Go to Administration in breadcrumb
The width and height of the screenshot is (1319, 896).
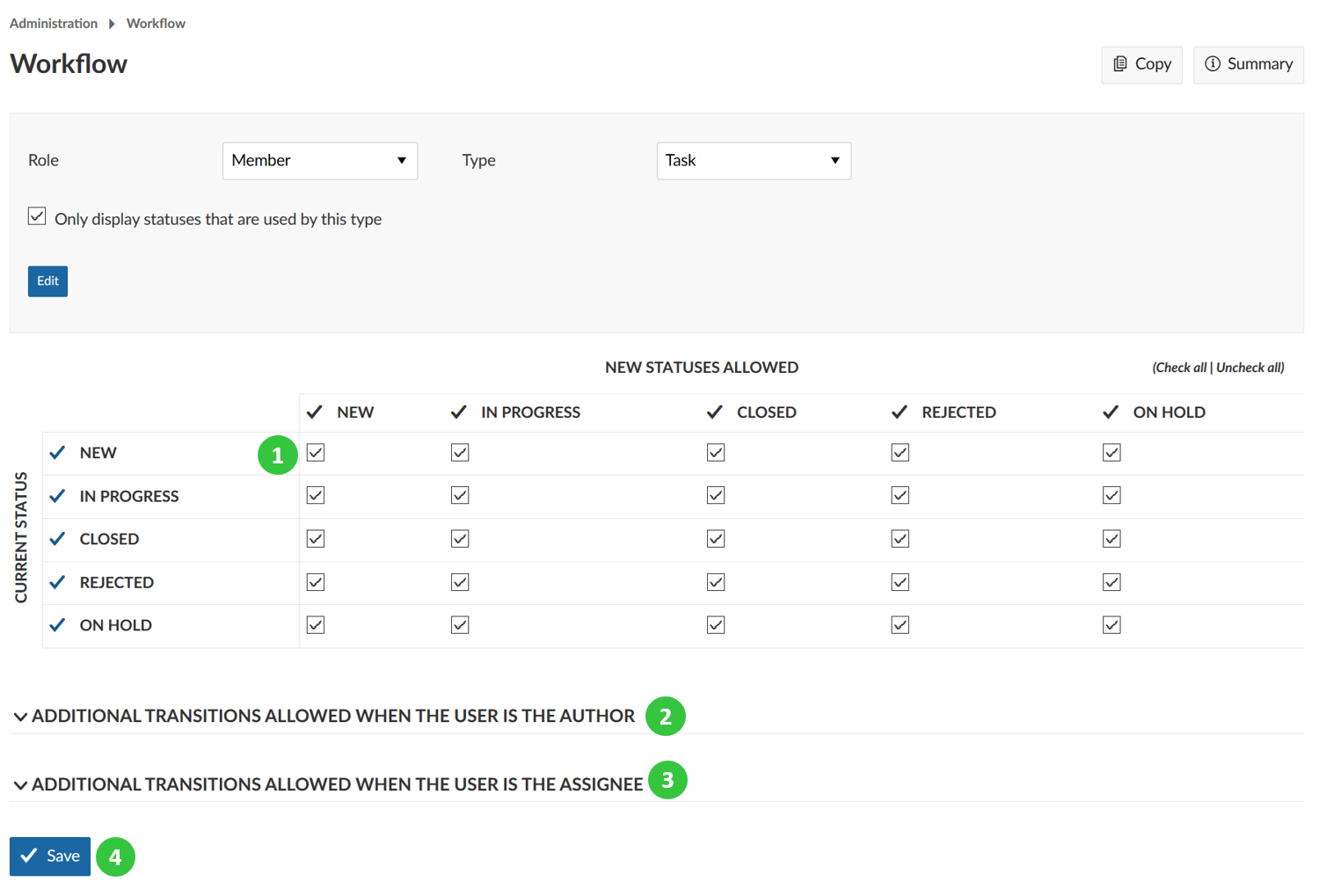54,24
